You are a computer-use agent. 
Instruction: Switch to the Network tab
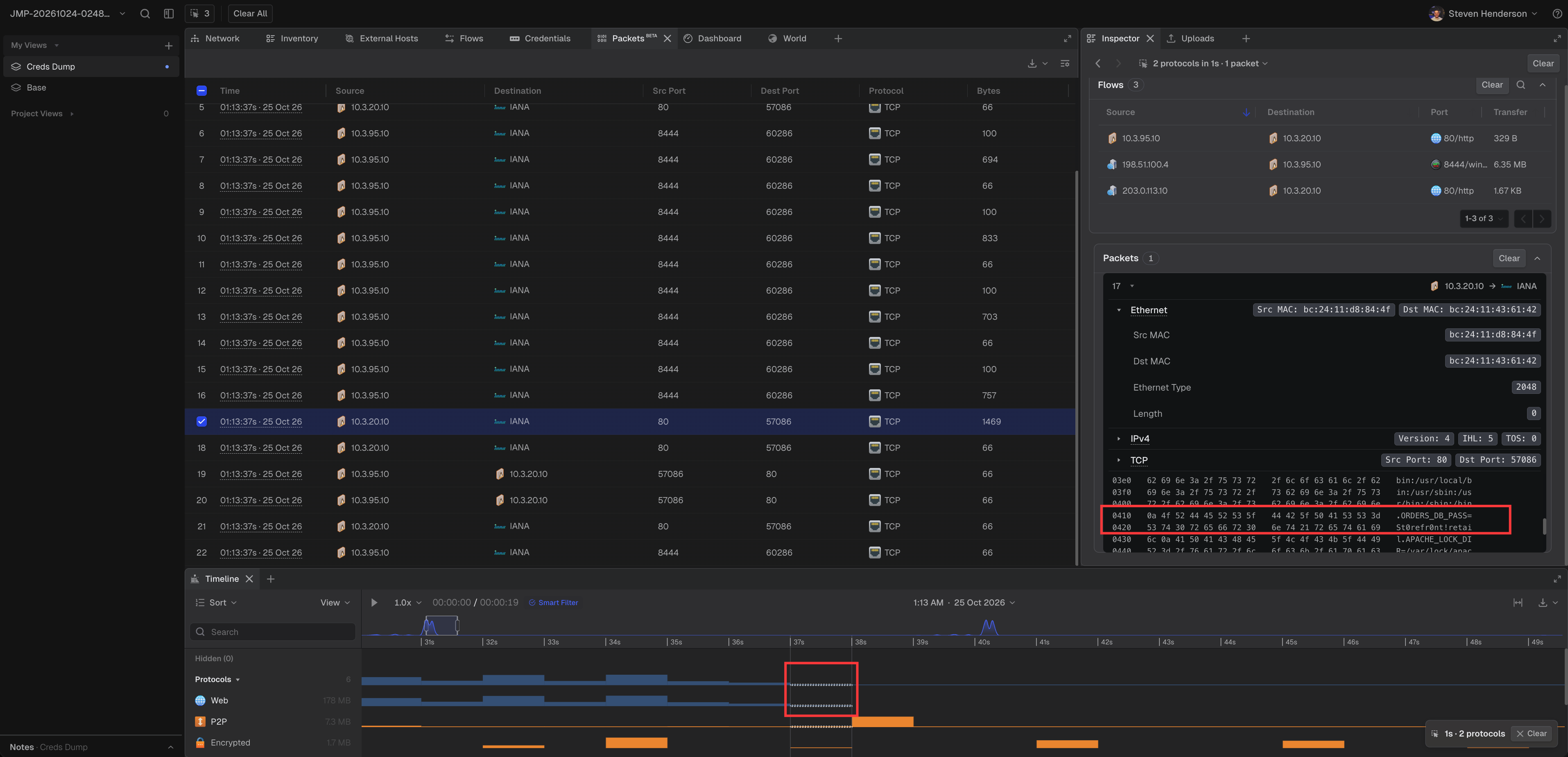tap(215, 38)
